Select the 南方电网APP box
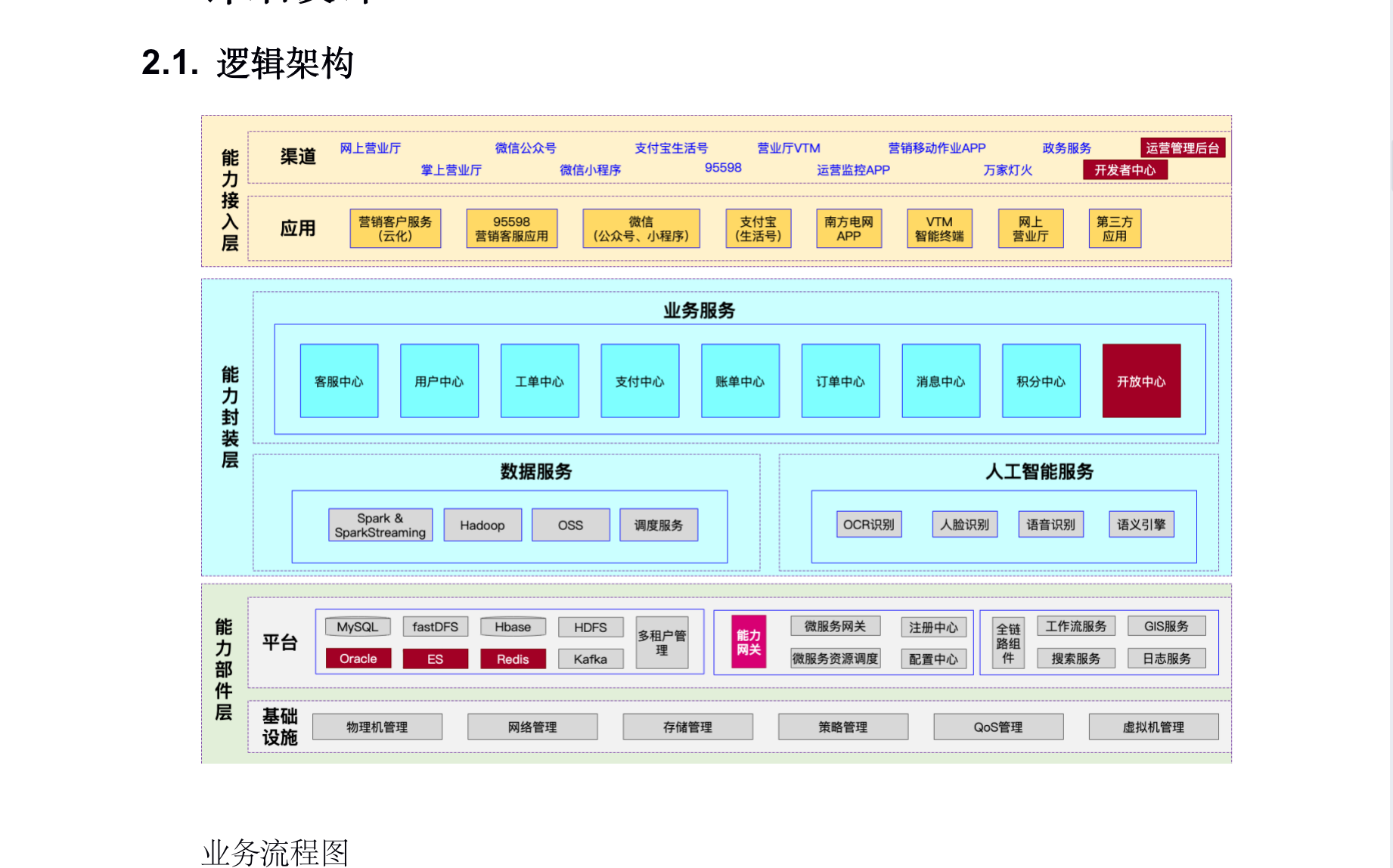1393x868 pixels. point(849,228)
